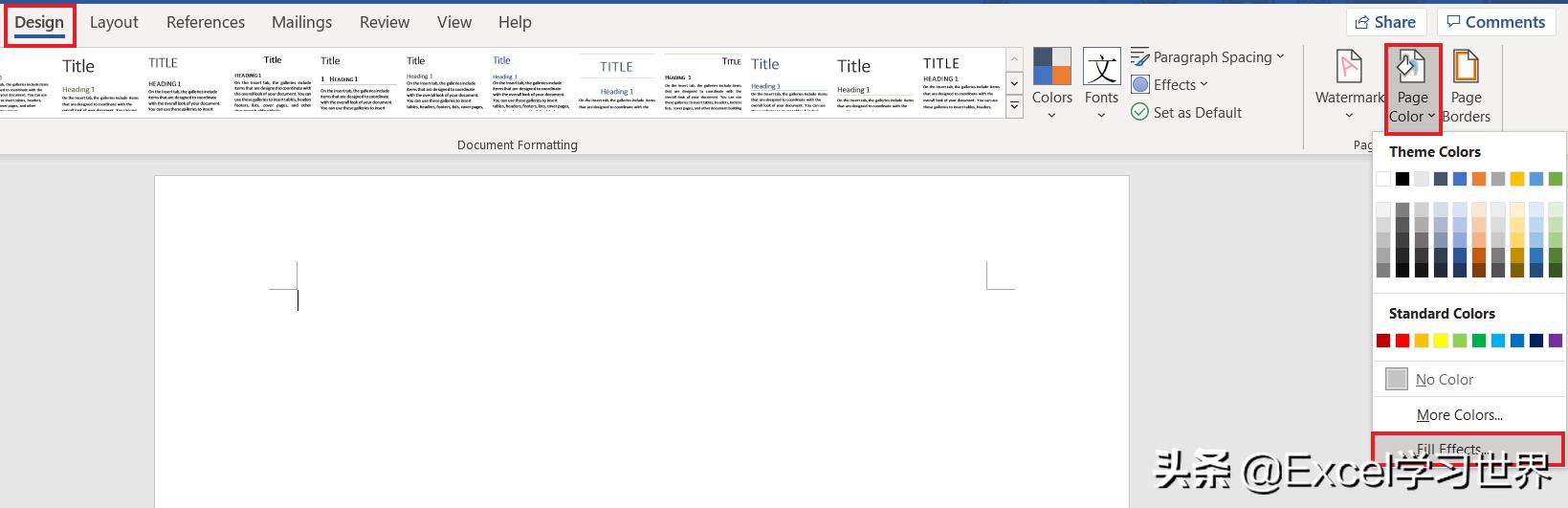
Task: Expand the style gallery More arrow
Action: (x=1014, y=106)
